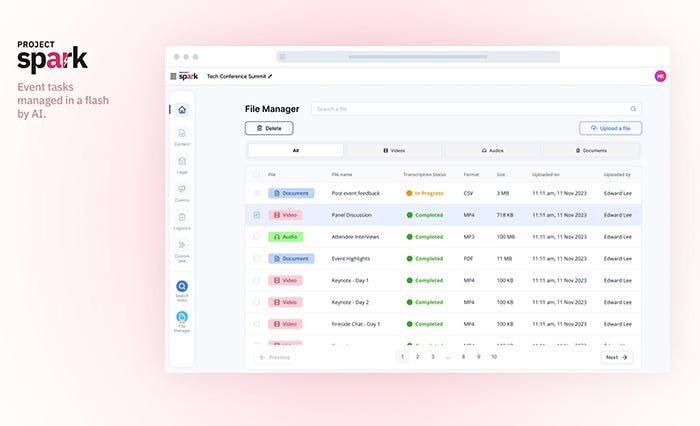The image size is (700, 426).
Task: Switch to the All files tab
Action: coord(296,150)
